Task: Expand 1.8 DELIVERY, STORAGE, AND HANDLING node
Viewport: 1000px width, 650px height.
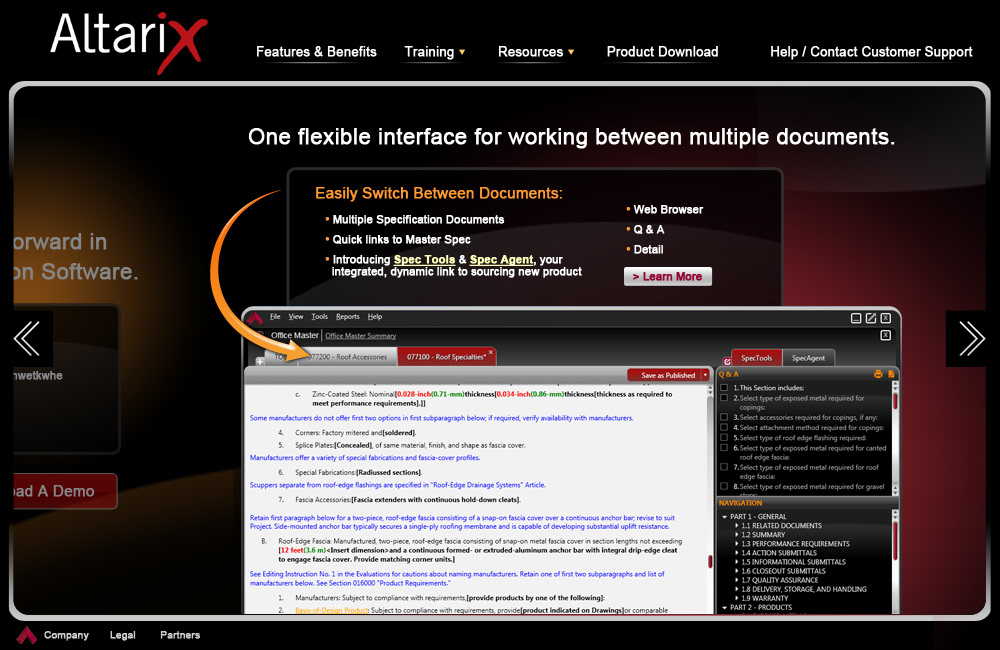Action: (x=737, y=589)
